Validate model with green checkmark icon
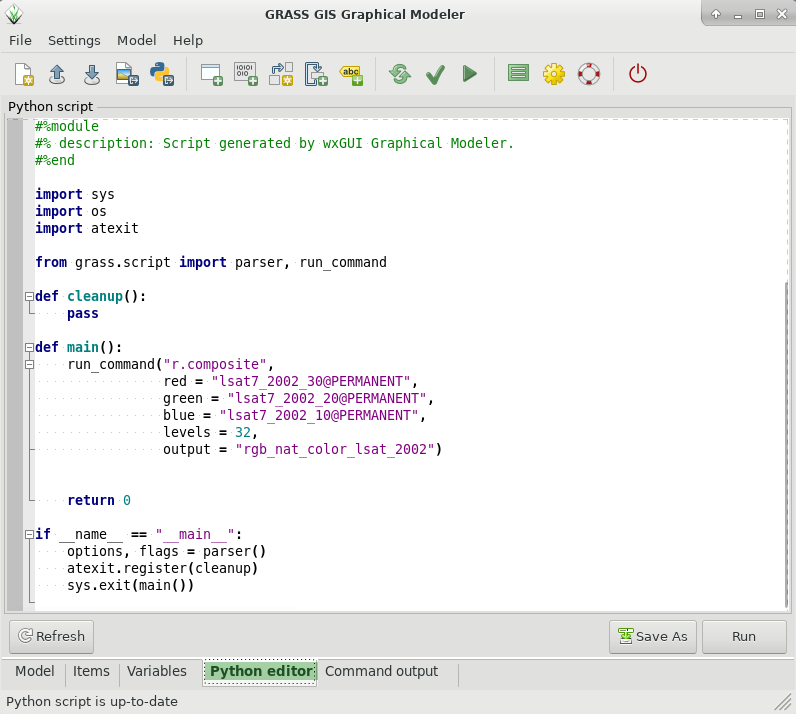 pyautogui.click(x=435, y=74)
